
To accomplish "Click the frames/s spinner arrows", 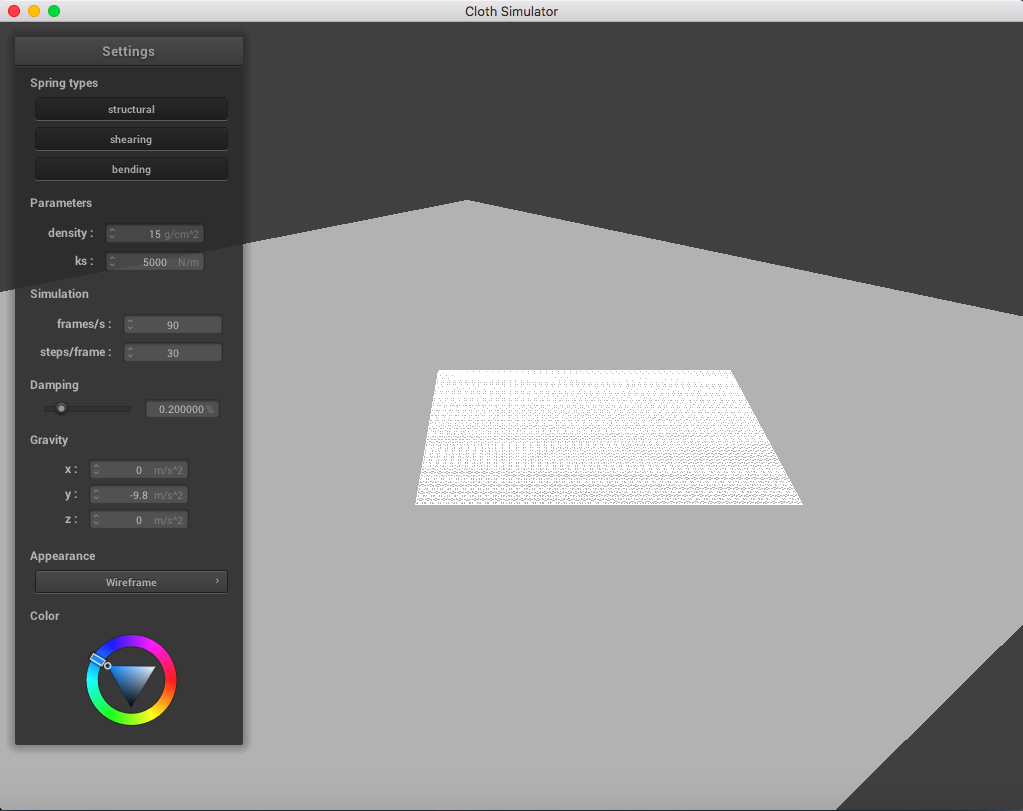I will pyautogui.click(x=130, y=324).
